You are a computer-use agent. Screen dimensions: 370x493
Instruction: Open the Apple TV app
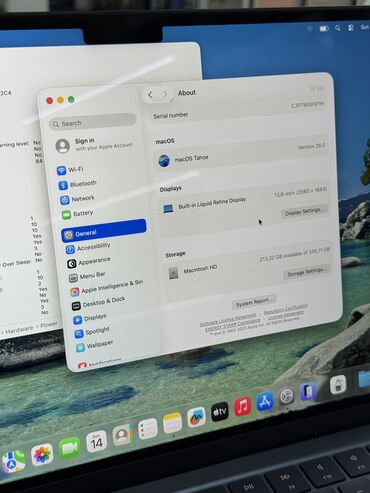220,412
